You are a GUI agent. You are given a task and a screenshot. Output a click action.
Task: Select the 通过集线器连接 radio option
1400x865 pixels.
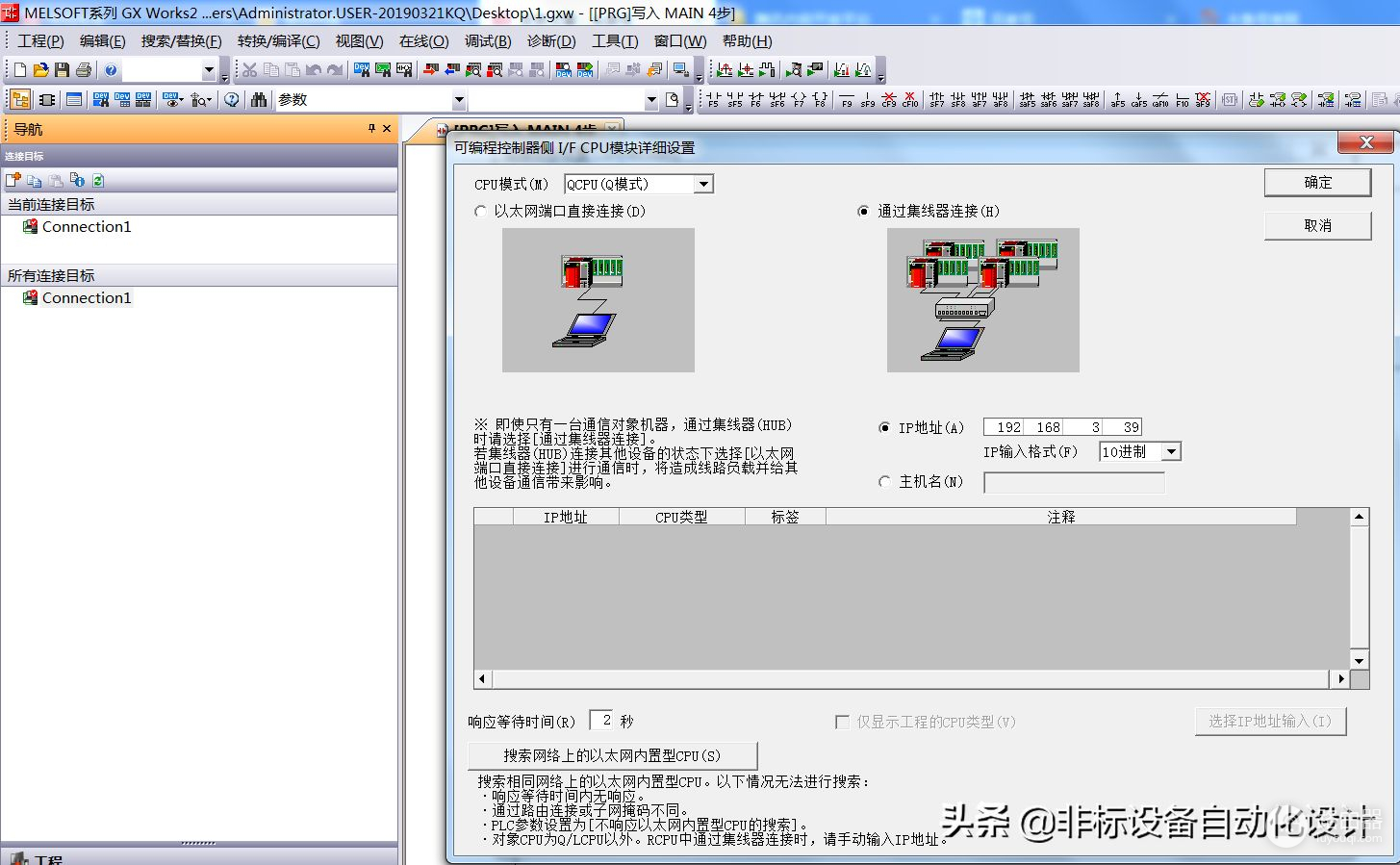(863, 212)
